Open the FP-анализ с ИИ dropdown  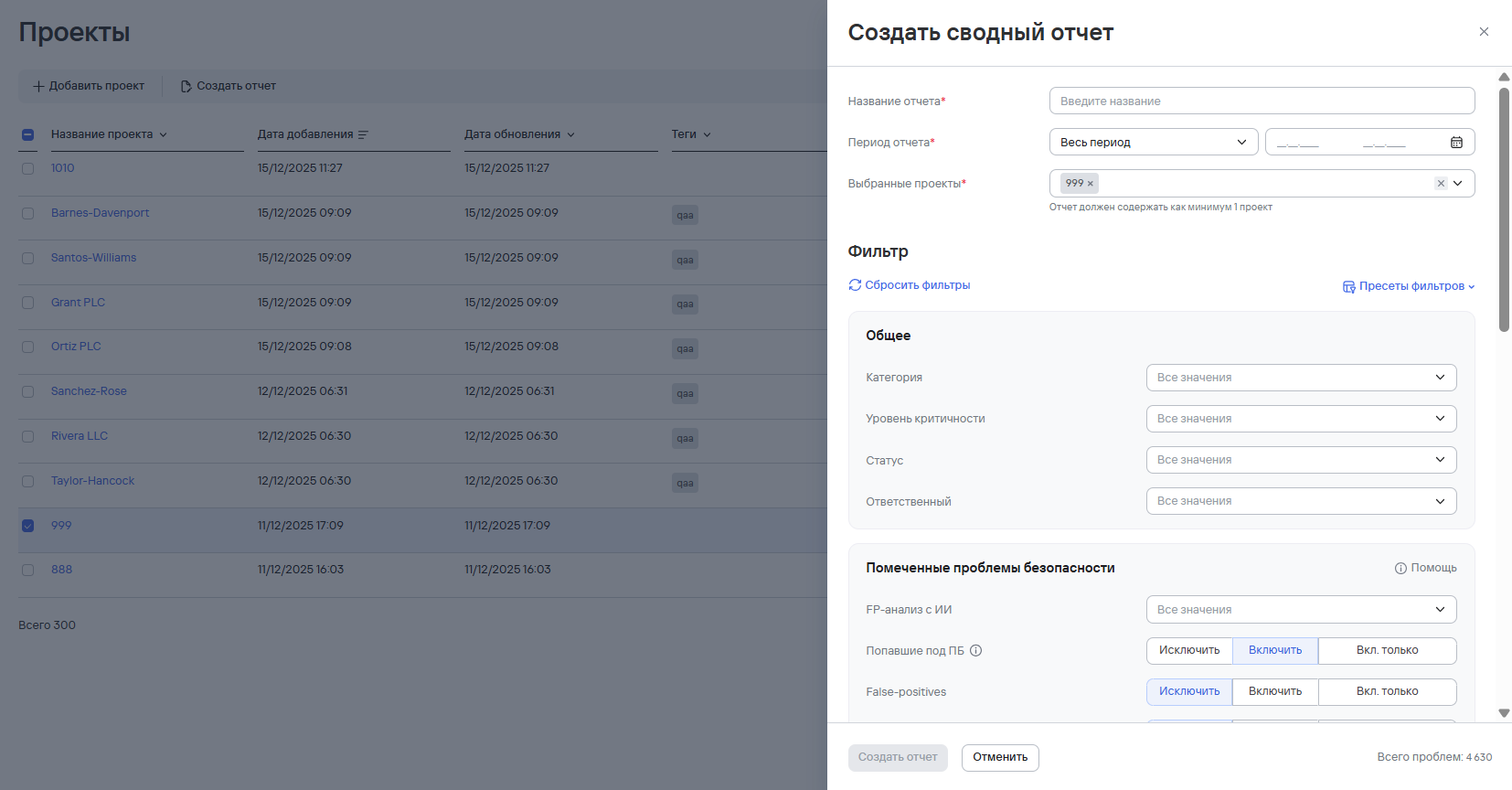(x=1300, y=610)
